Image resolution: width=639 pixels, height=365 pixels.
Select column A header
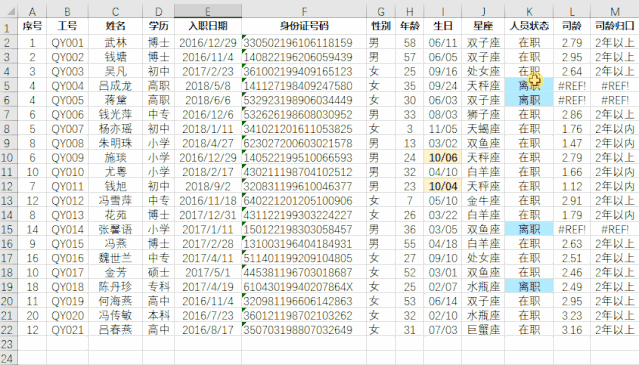(x=32, y=11)
